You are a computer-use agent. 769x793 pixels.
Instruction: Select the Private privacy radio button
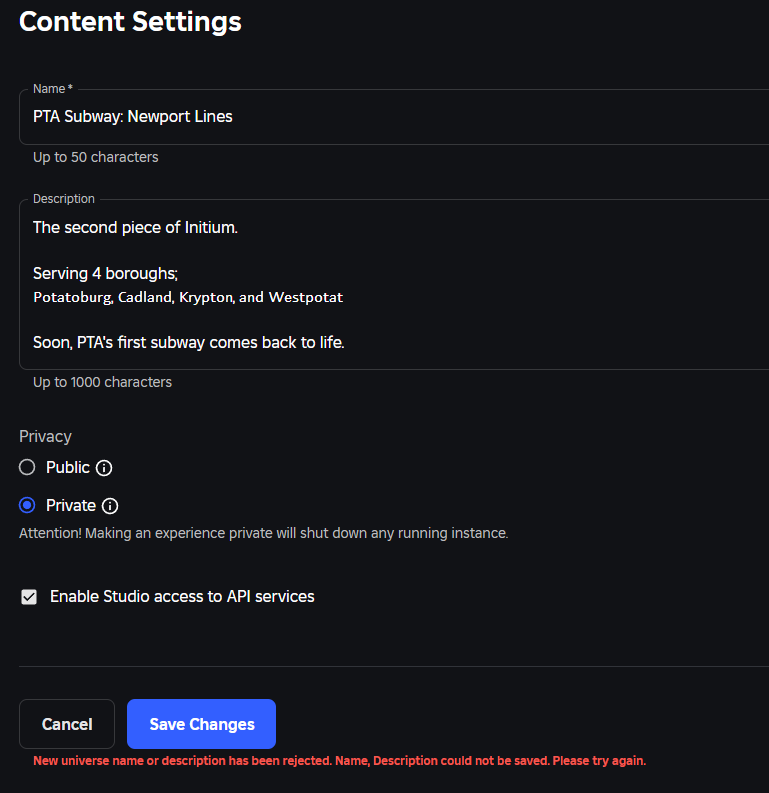(27, 505)
